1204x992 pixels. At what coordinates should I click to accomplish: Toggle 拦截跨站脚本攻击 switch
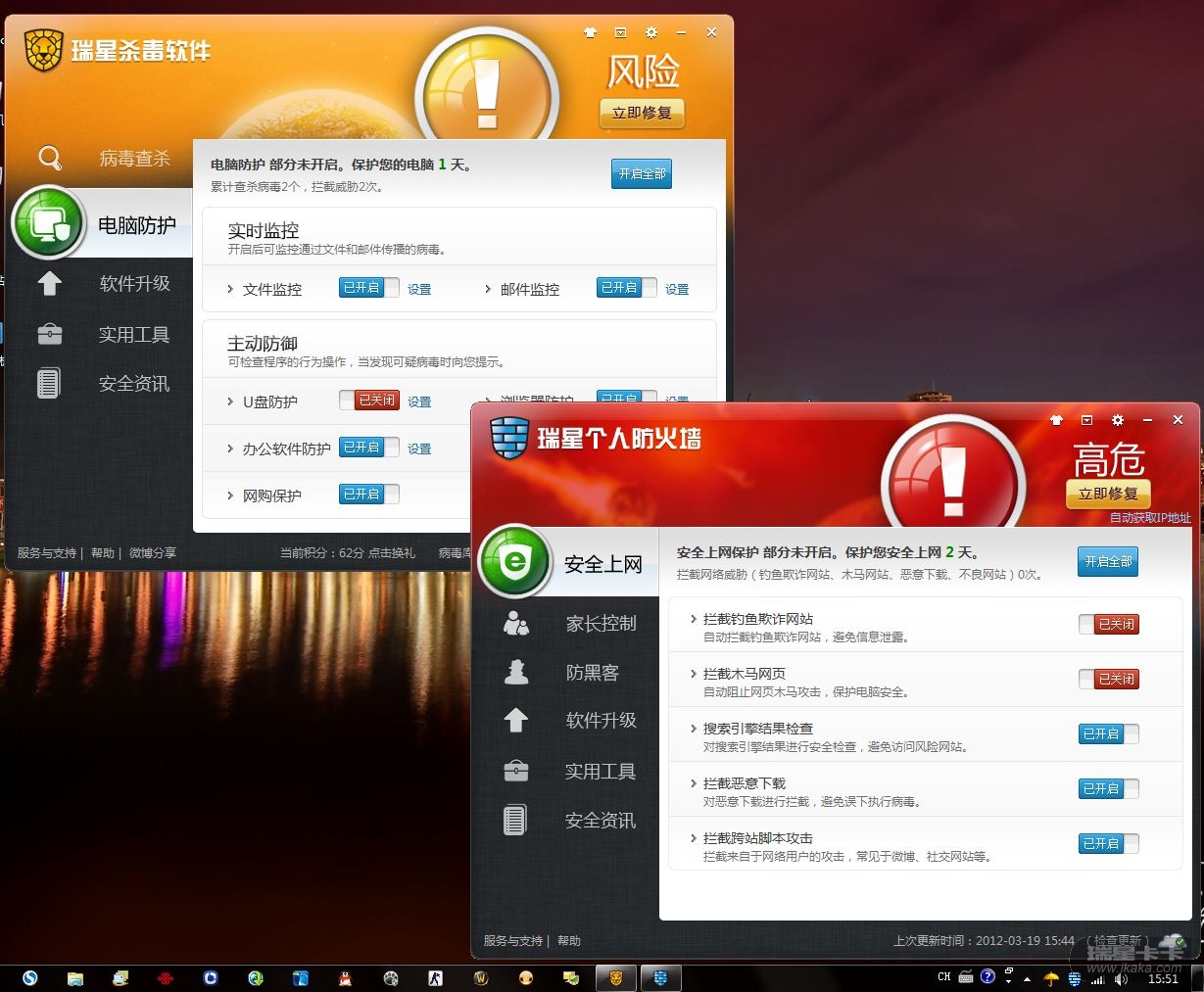click(x=1109, y=843)
